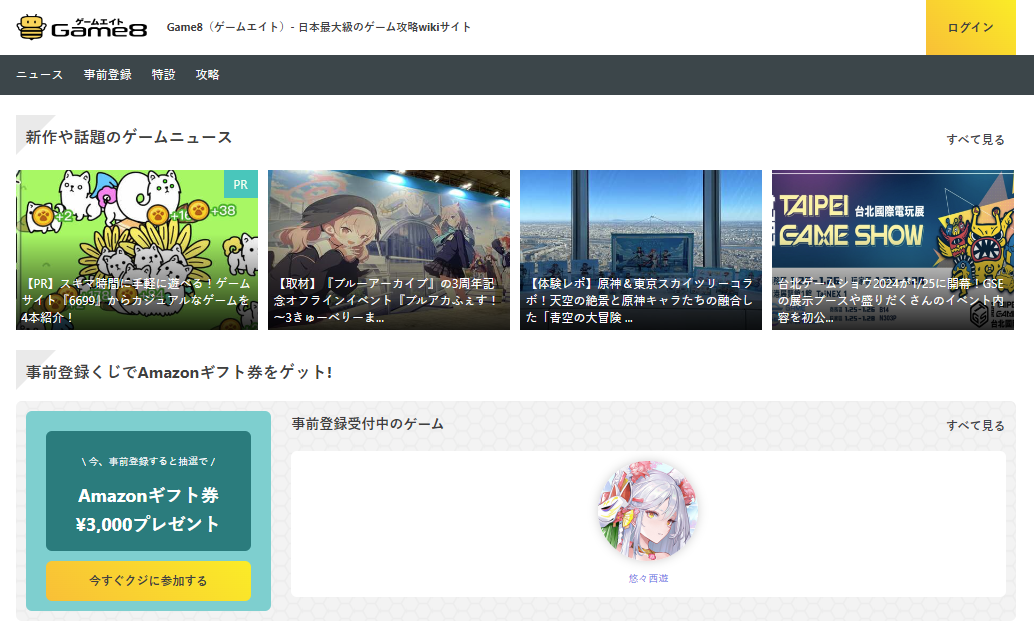Click すべて見る beside the game news heading
Viewport: 1034px width, 638px height.
click(x=975, y=139)
